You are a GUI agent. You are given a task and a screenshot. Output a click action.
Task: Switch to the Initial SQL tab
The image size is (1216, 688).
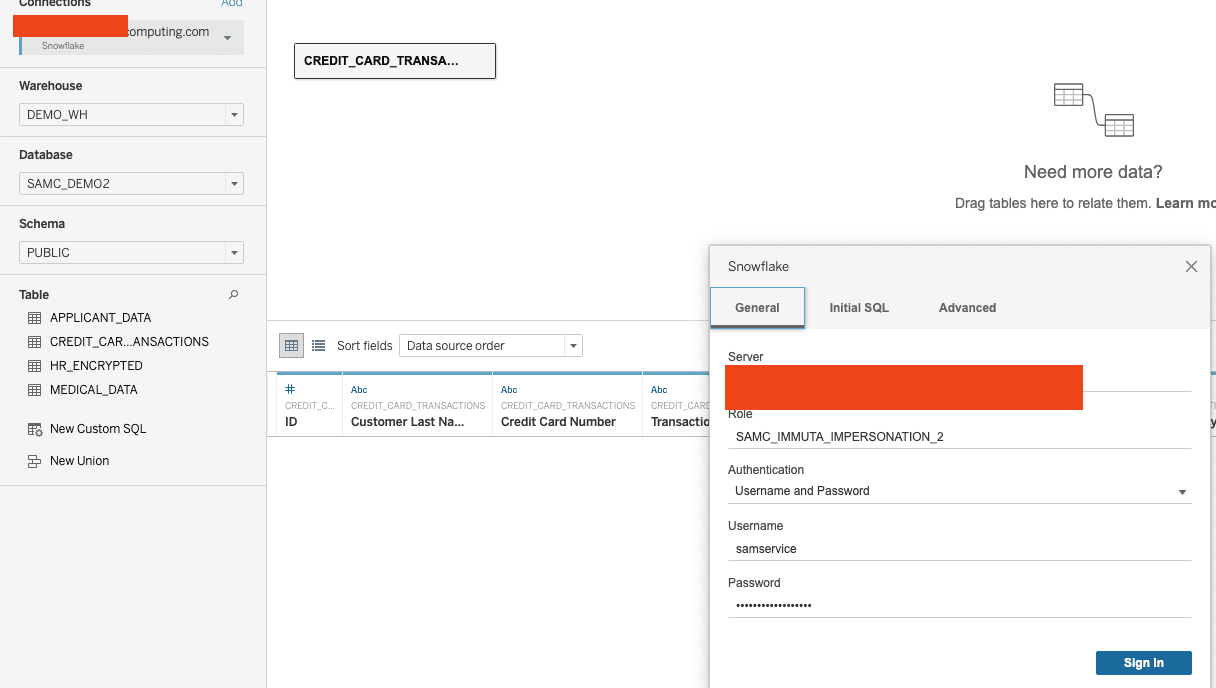pyautogui.click(x=859, y=308)
